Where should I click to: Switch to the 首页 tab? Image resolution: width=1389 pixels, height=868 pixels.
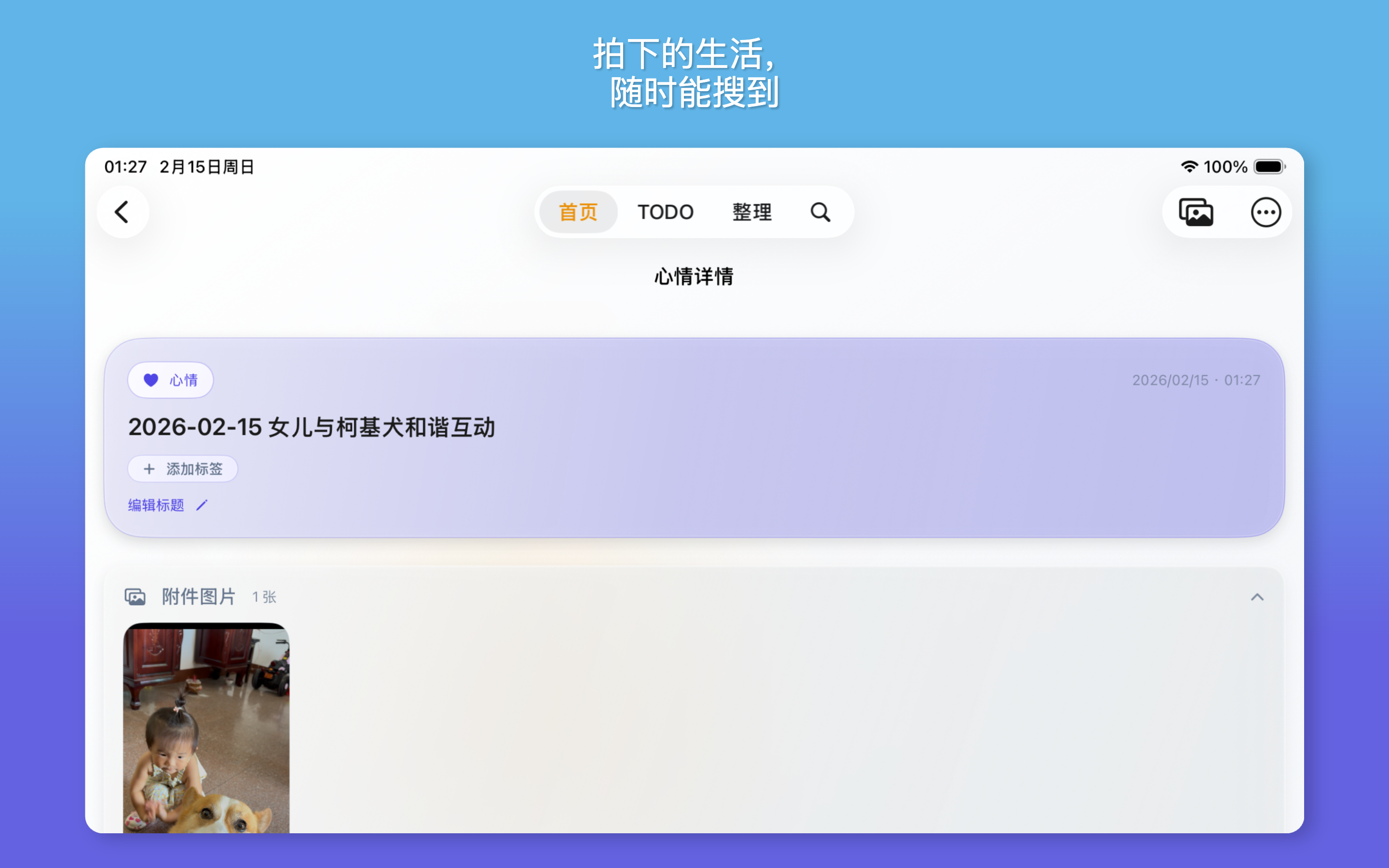click(579, 212)
